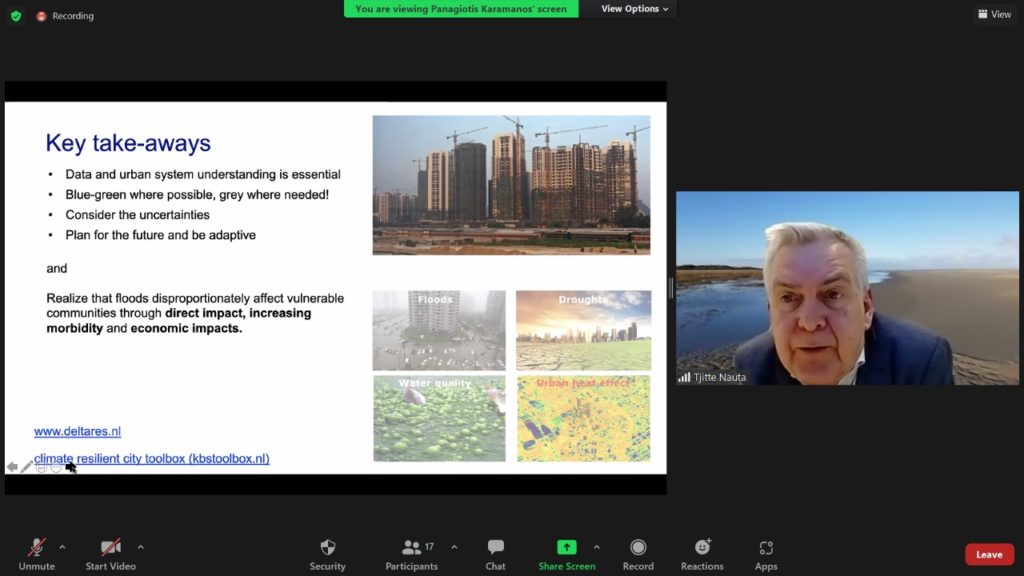Click the Share Screen icon
Viewport: 1024px width, 576px height.
[566, 547]
